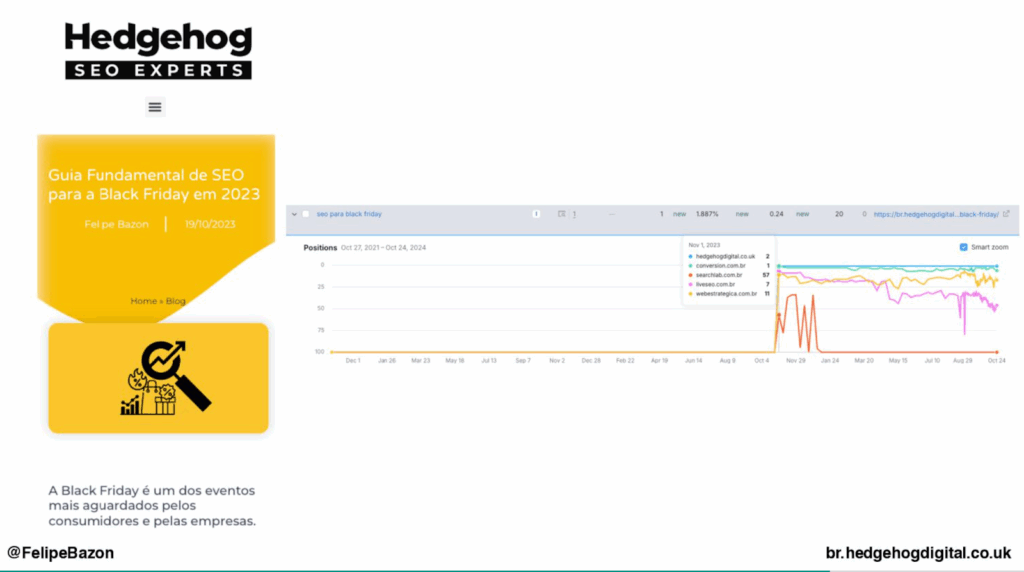Click the liveseo.com.br pink legend dot
This screenshot has height=572, width=1024.
(x=690, y=284)
